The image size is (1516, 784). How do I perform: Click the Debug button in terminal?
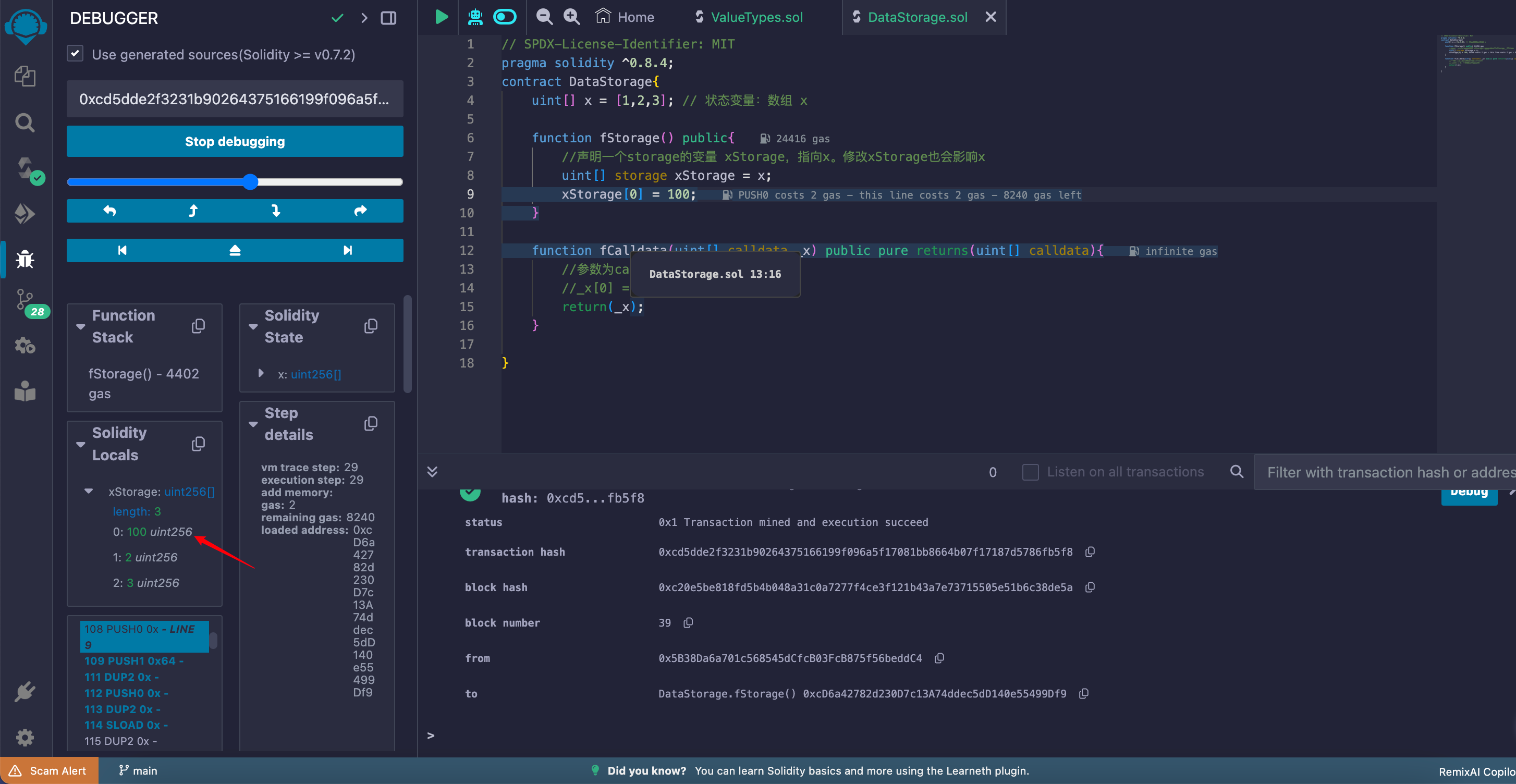click(1469, 493)
